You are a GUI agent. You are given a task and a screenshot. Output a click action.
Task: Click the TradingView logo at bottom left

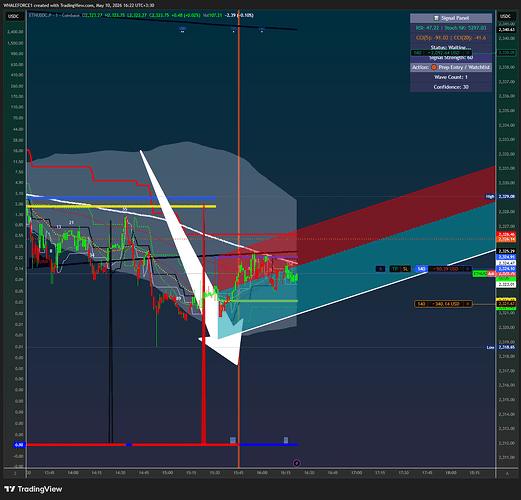coord(33,489)
